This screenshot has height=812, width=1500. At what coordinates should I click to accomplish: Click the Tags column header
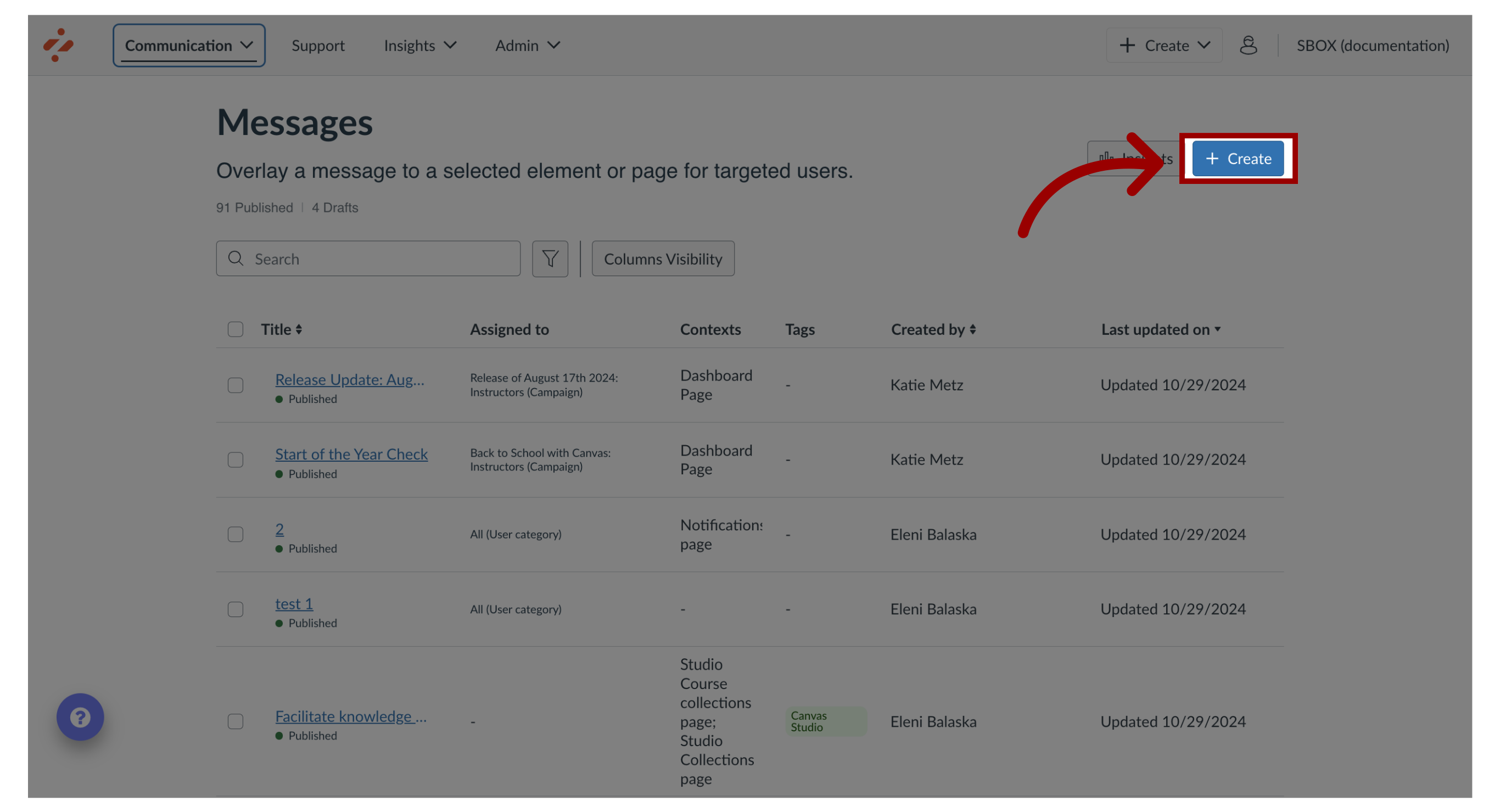click(799, 329)
